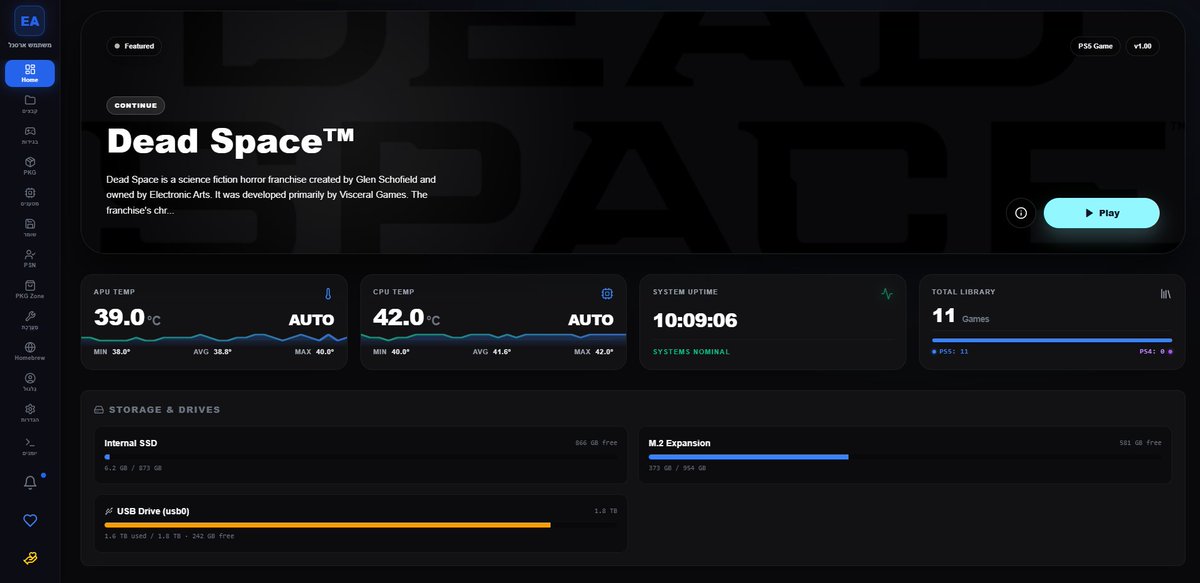Click the 866 GB free label
This screenshot has height=583, width=1200.
[596, 443]
